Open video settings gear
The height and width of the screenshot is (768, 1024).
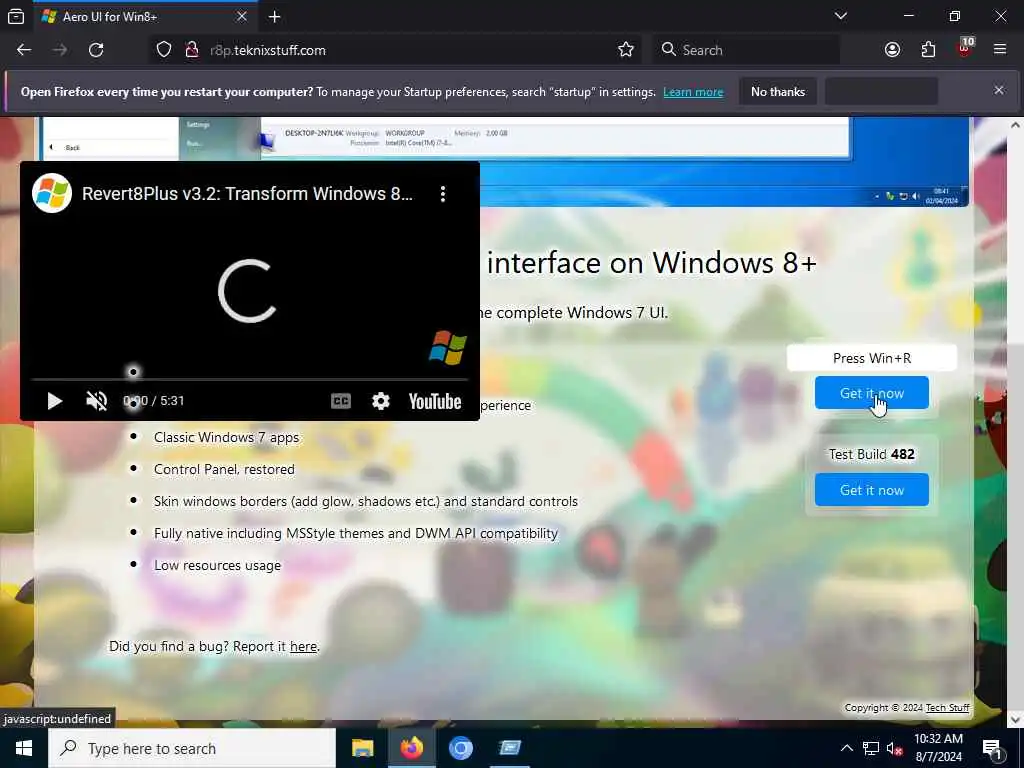[381, 401]
